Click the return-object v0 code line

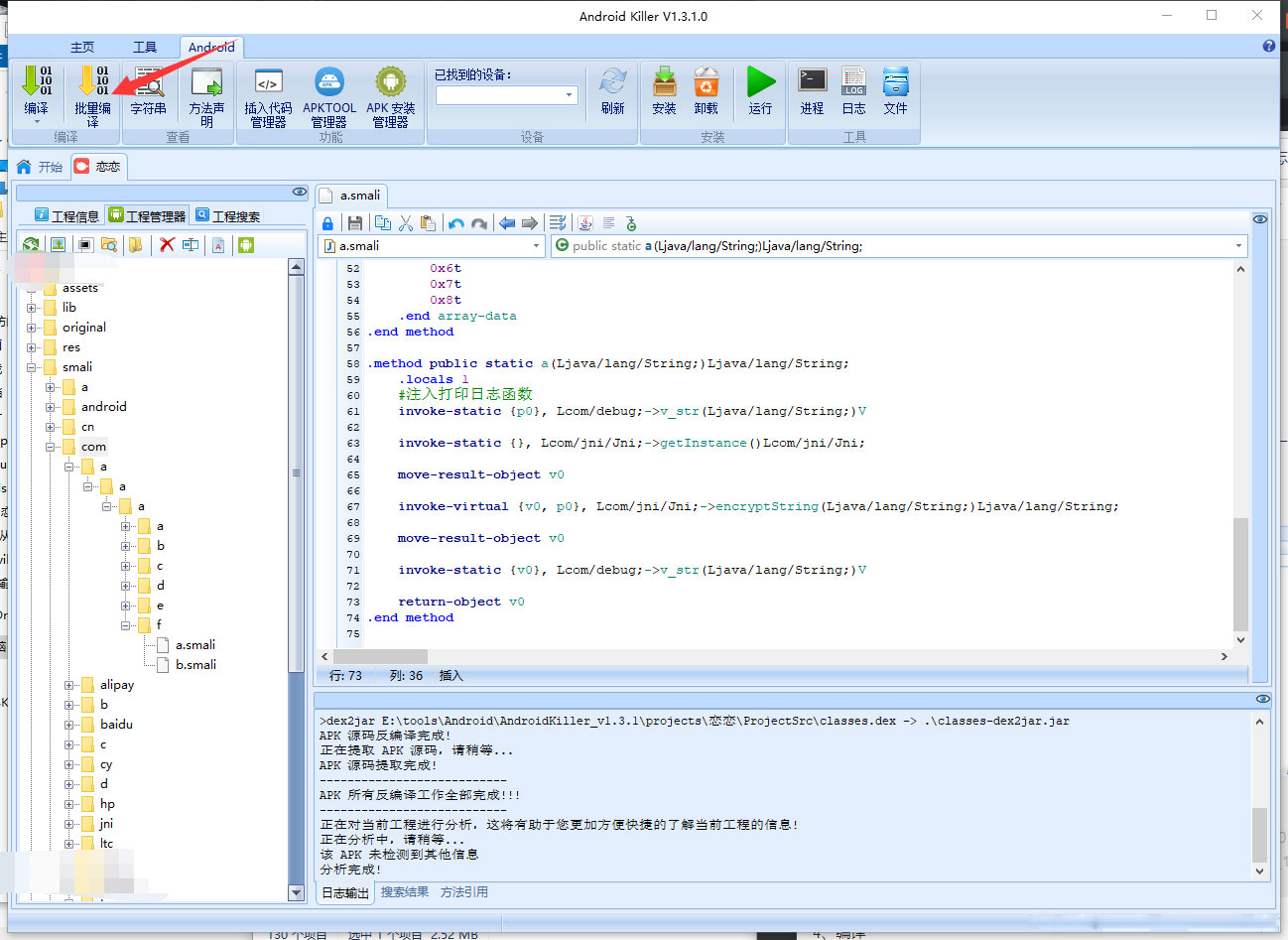461,602
